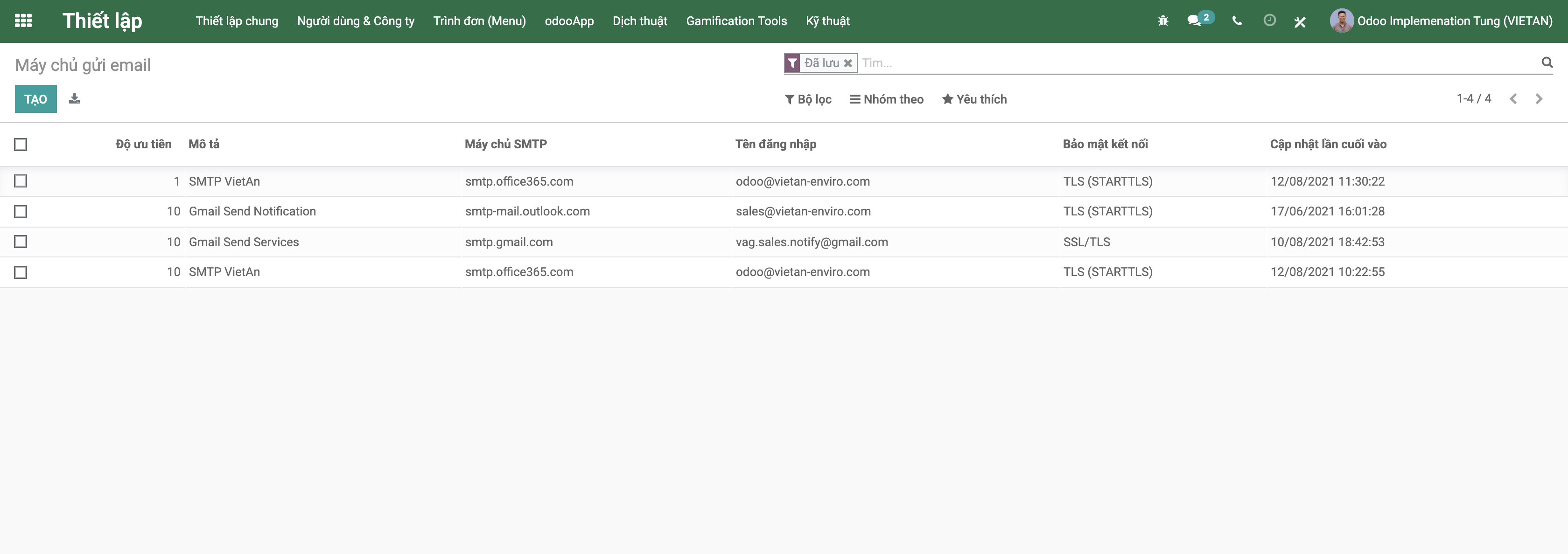The width and height of the screenshot is (1568, 554).
Task: Open the apps grid menu
Action: [x=23, y=21]
